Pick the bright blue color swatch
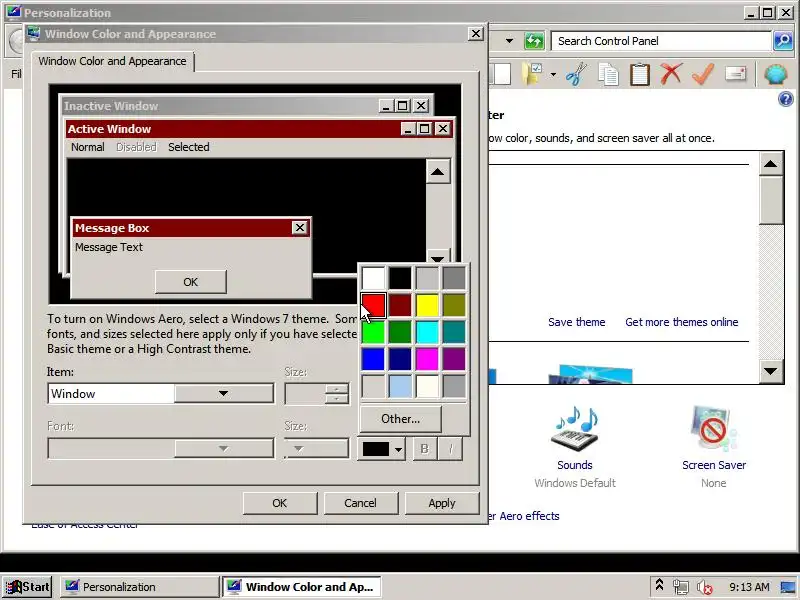Screen dimensions: 800x600 pyautogui.click(x=373, y=359)
